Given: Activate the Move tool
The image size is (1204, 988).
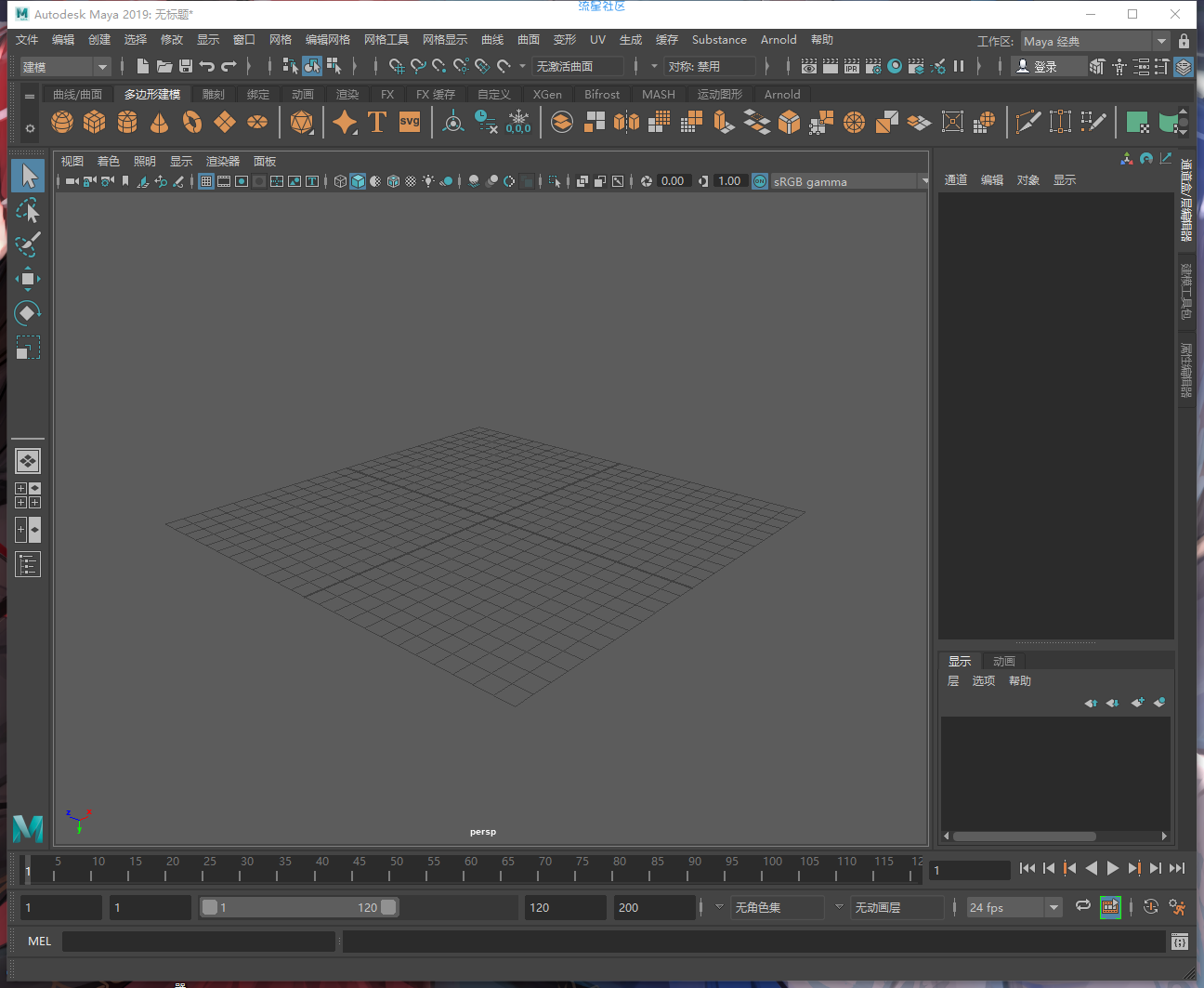Looking at the screenshot, I should click(x=28, y=279).
